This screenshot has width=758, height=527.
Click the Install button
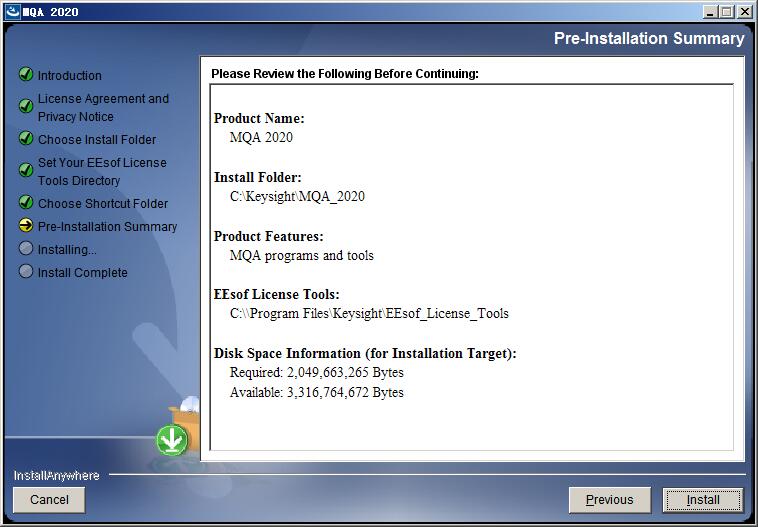coord(702,499)
